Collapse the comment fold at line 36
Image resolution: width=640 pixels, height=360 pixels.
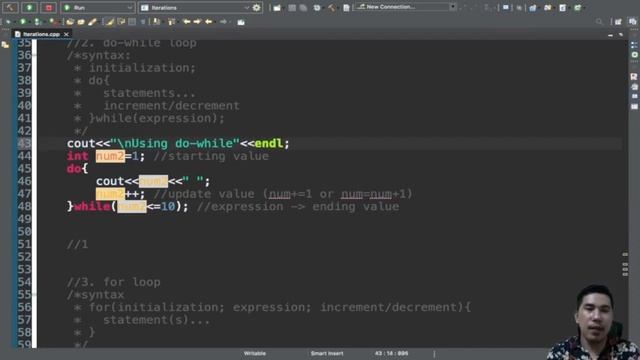point(34,56)
